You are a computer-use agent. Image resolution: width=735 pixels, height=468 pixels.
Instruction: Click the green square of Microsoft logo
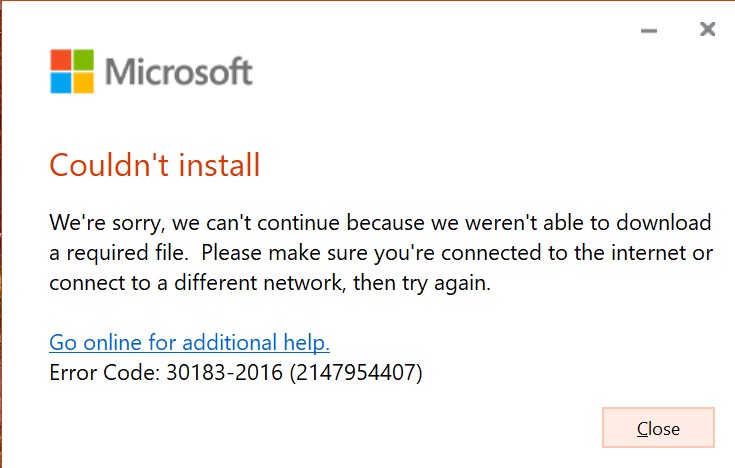(x=83, y=60)
